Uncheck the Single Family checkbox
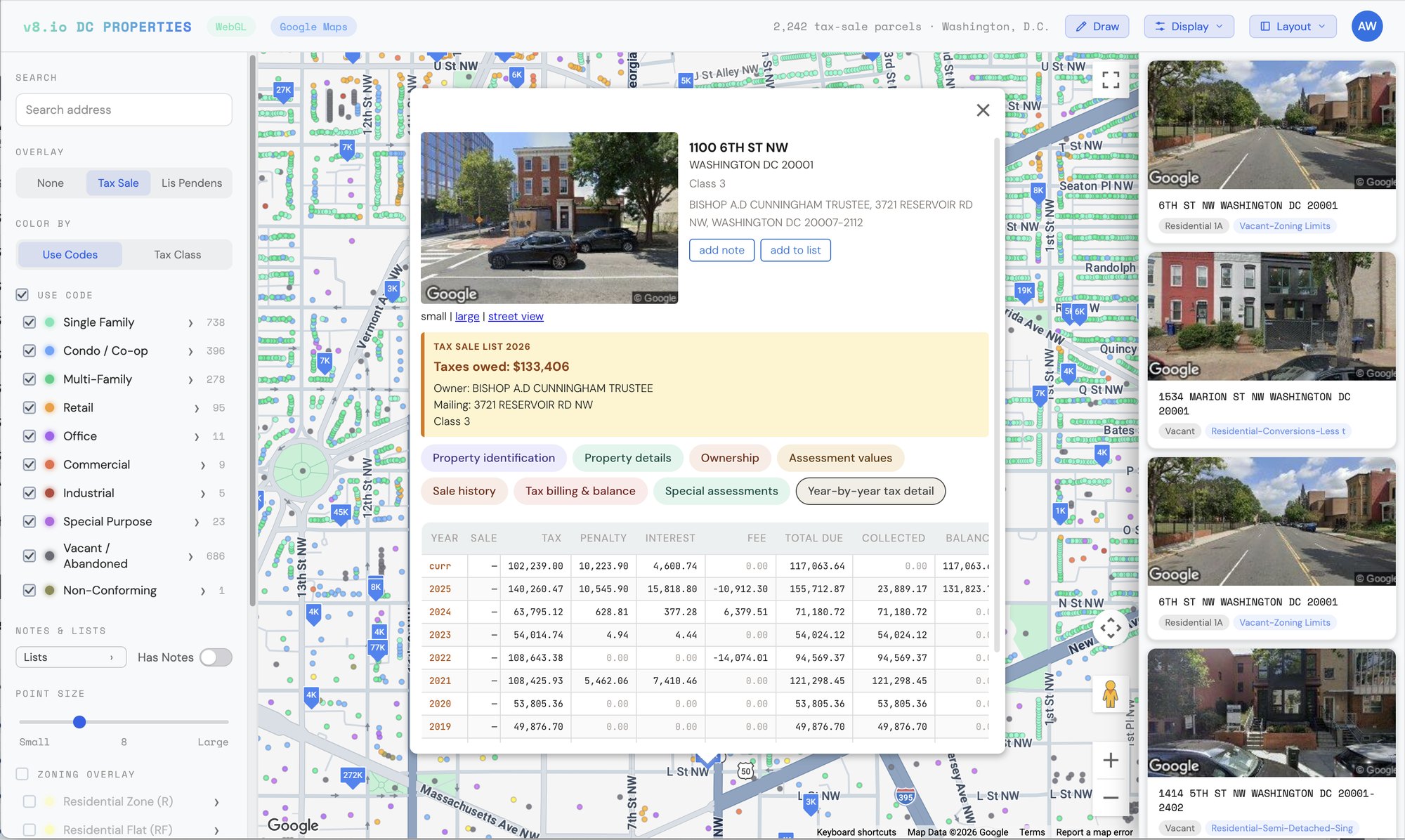 (30, 322)
